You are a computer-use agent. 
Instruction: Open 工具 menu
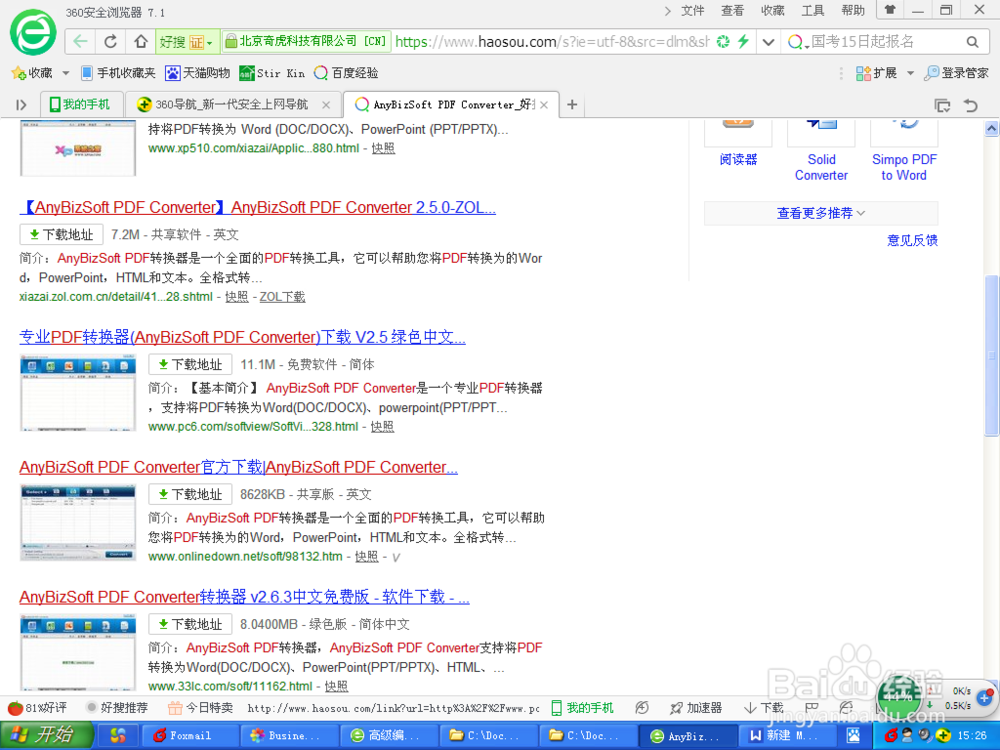(812, 10)
